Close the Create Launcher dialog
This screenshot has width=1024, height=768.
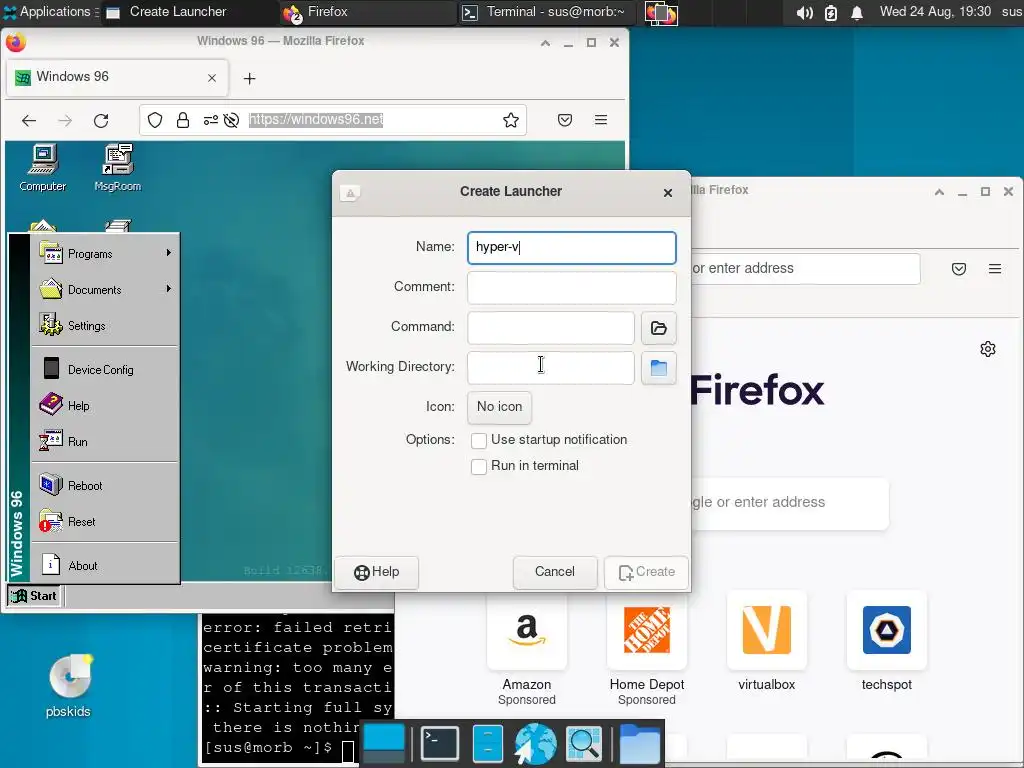[x=667, y=193]
